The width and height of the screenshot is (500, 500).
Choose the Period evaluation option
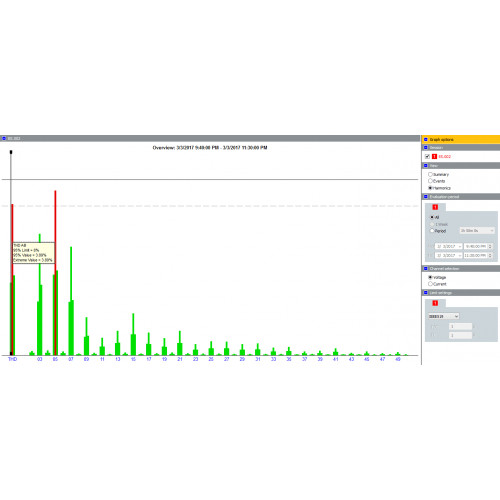point(432,231)
